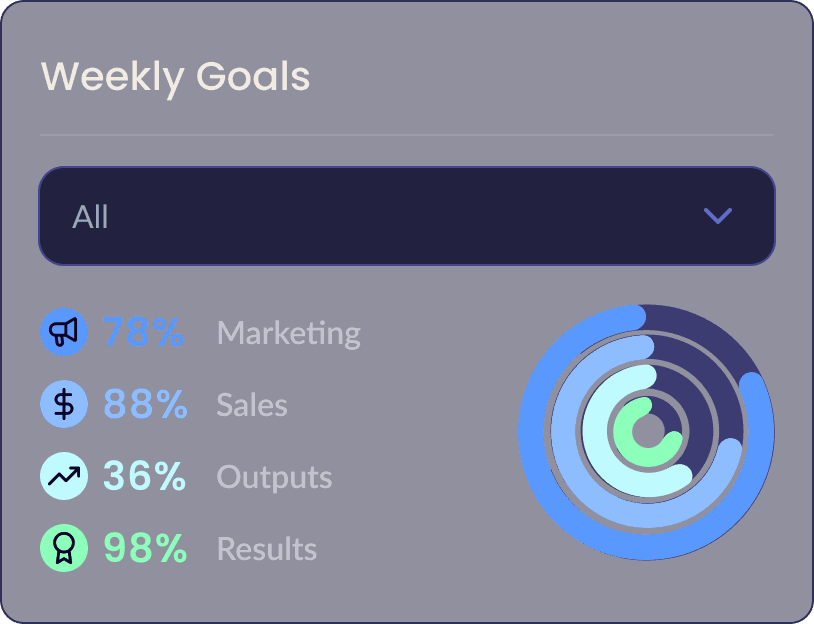Click the Weekly Goals heading
This screenshot has width=814, height=624.
click(175, 77)
